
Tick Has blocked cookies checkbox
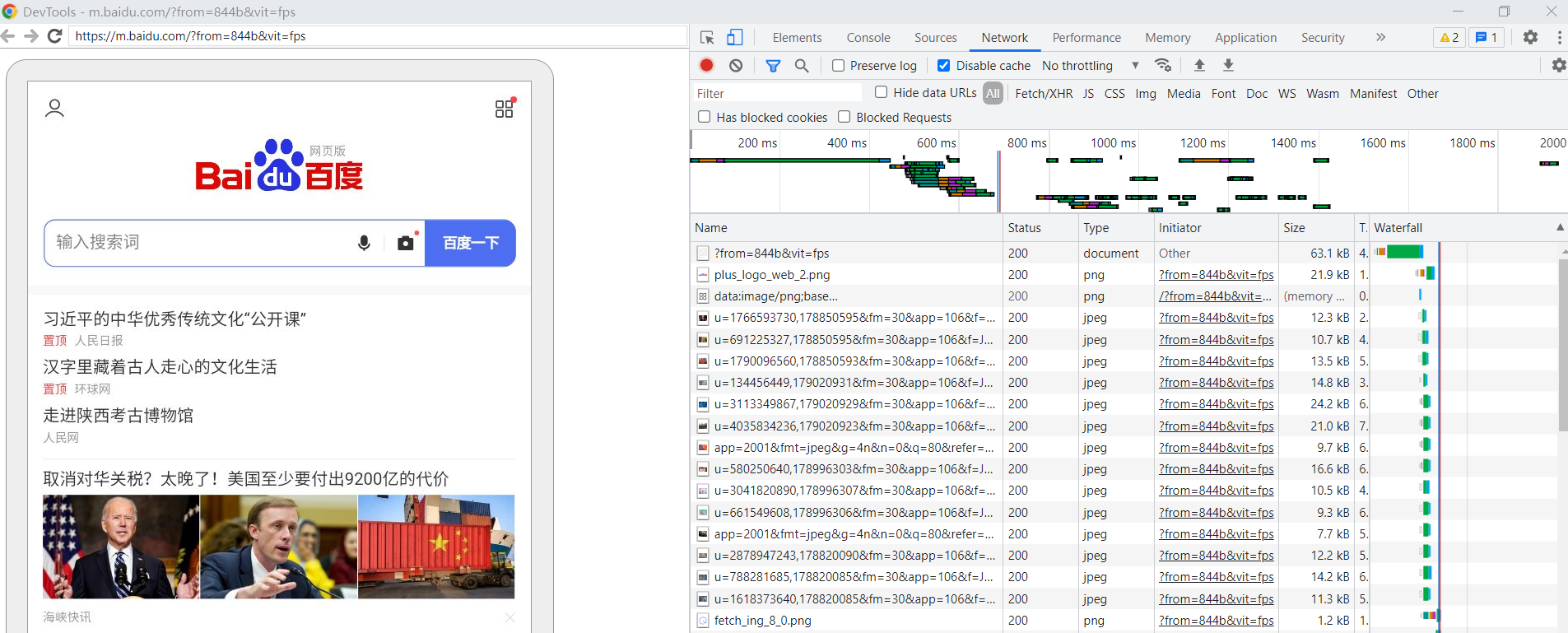click(x=704, y=117)
